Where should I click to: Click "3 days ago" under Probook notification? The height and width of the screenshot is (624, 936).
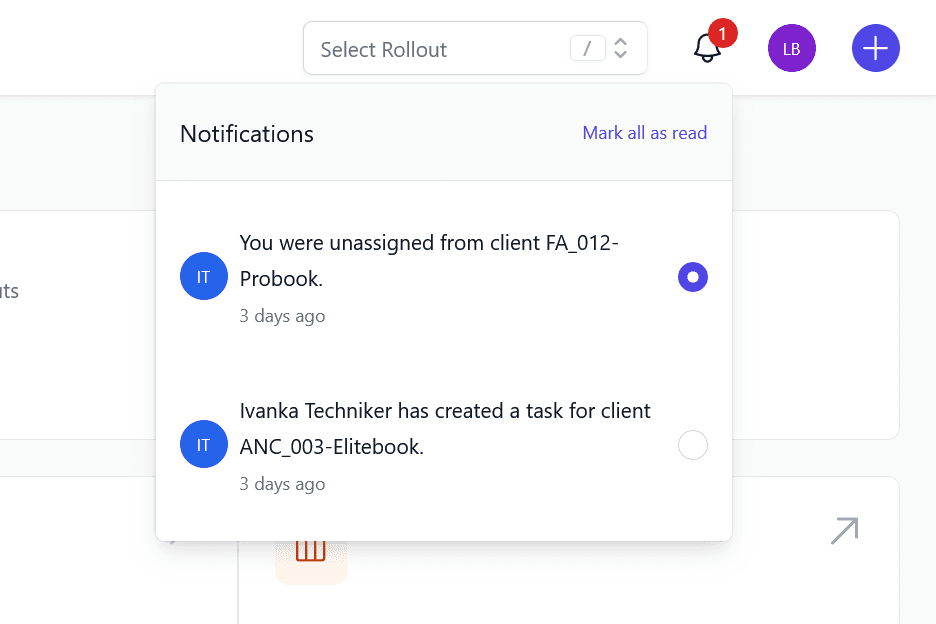[x=282, y=316]
